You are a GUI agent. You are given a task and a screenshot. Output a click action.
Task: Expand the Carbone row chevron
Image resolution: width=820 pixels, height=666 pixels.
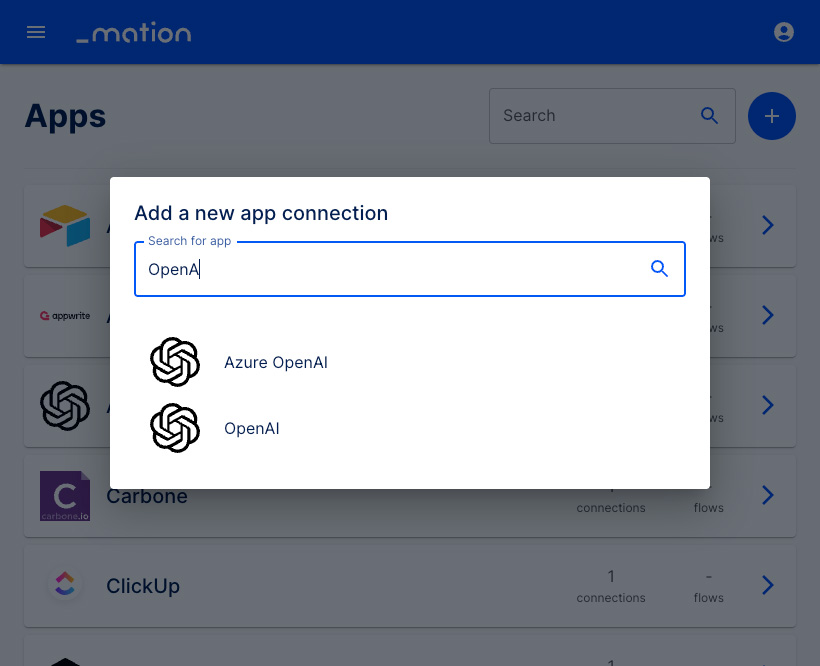pyautogui.click(x=767, y=495)
